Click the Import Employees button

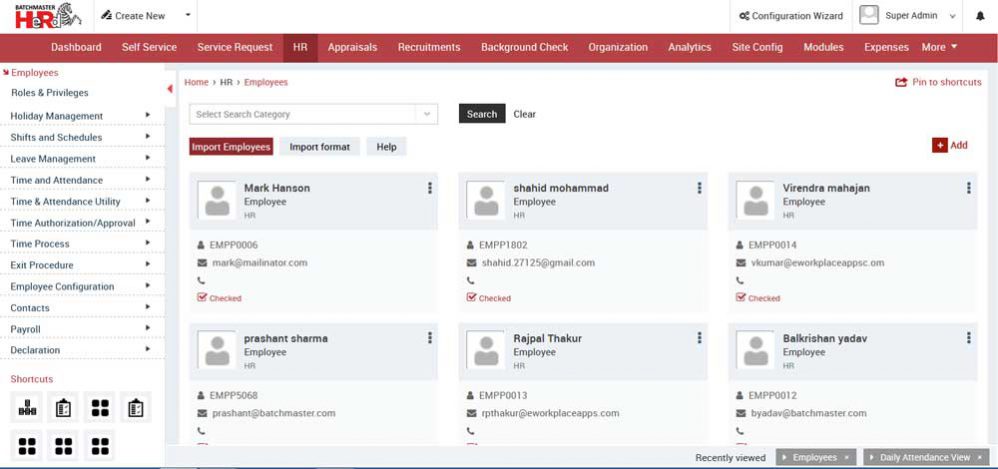[231, 147]
